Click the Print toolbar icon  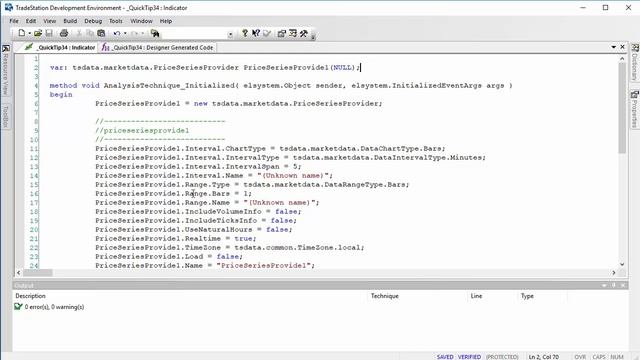click(64, 33)
